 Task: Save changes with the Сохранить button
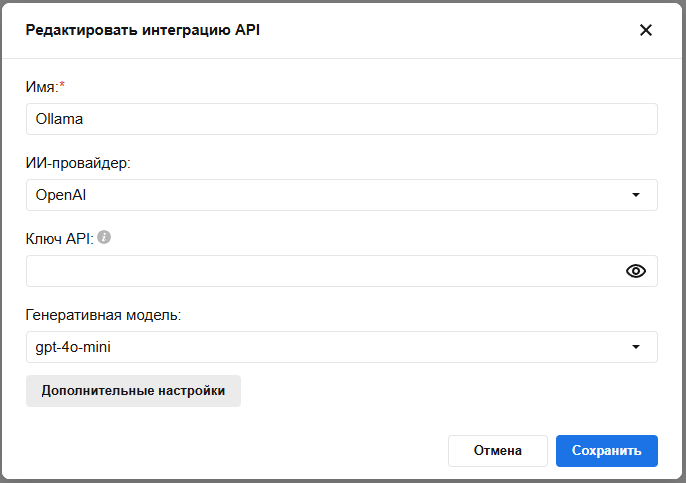click(x=606, y=451)
